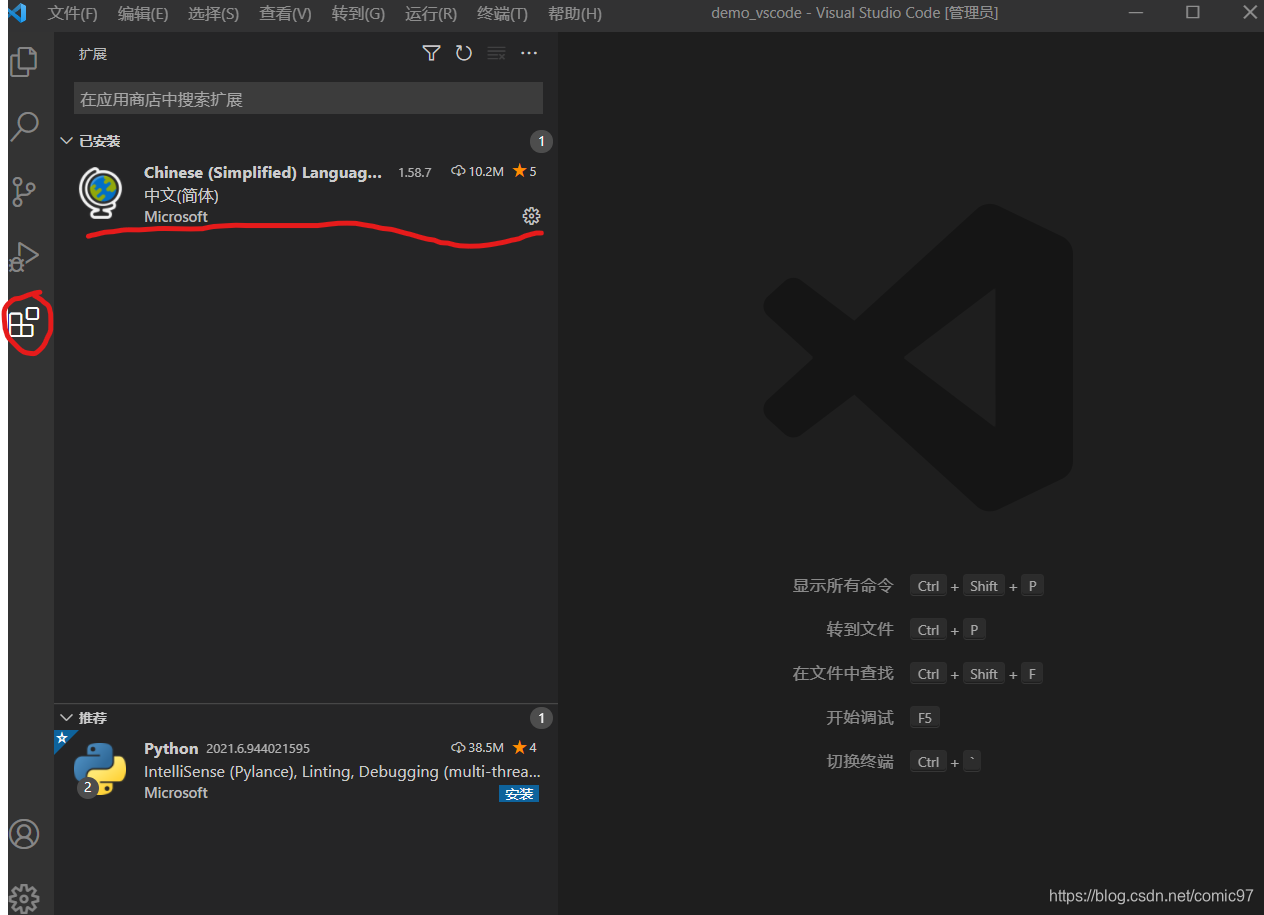1264x915 pixels.
Task: Collapse the 推荐 section
Action: (66, 718)
